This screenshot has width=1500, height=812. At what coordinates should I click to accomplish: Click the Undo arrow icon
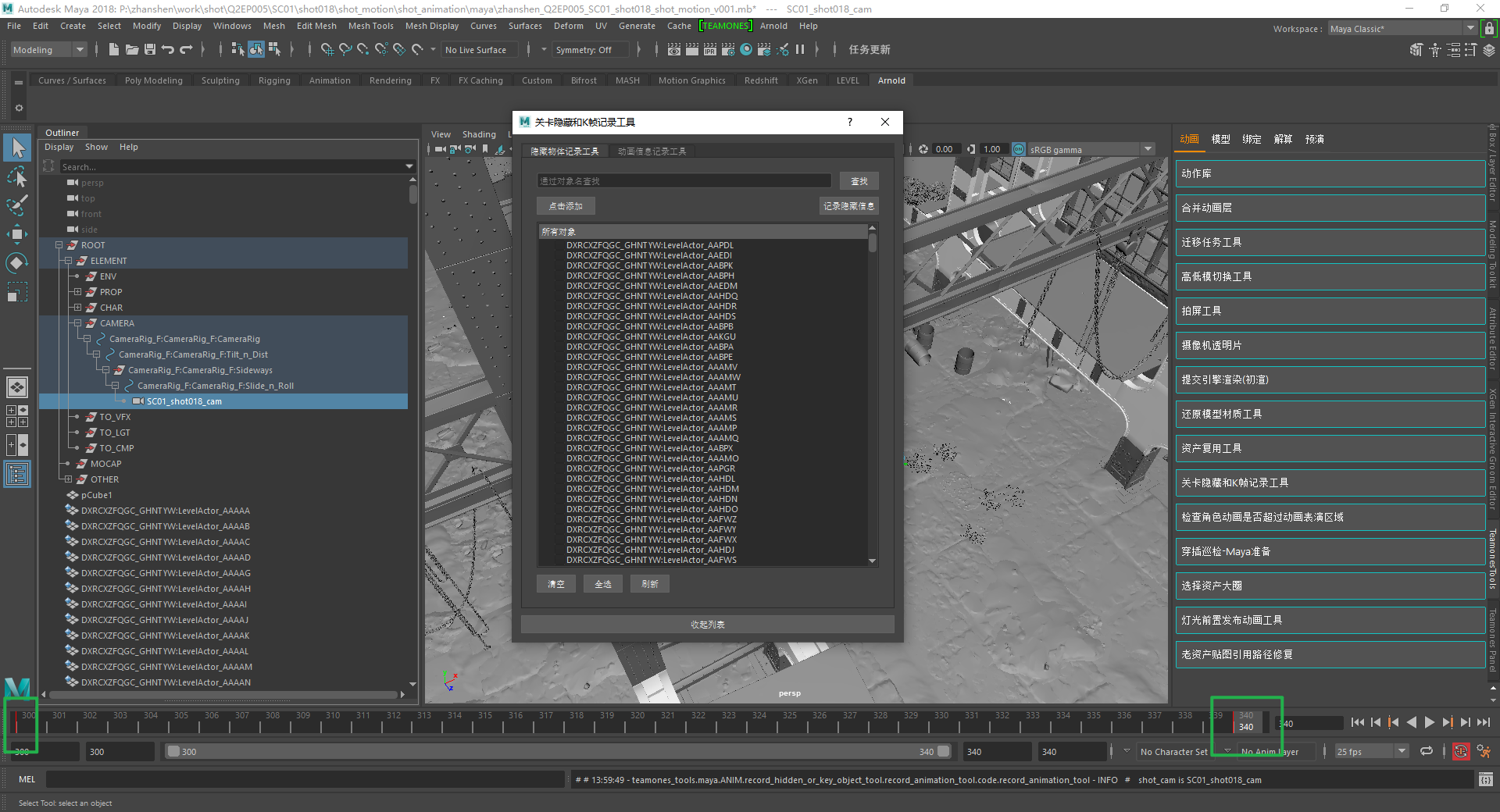(168, 50)
